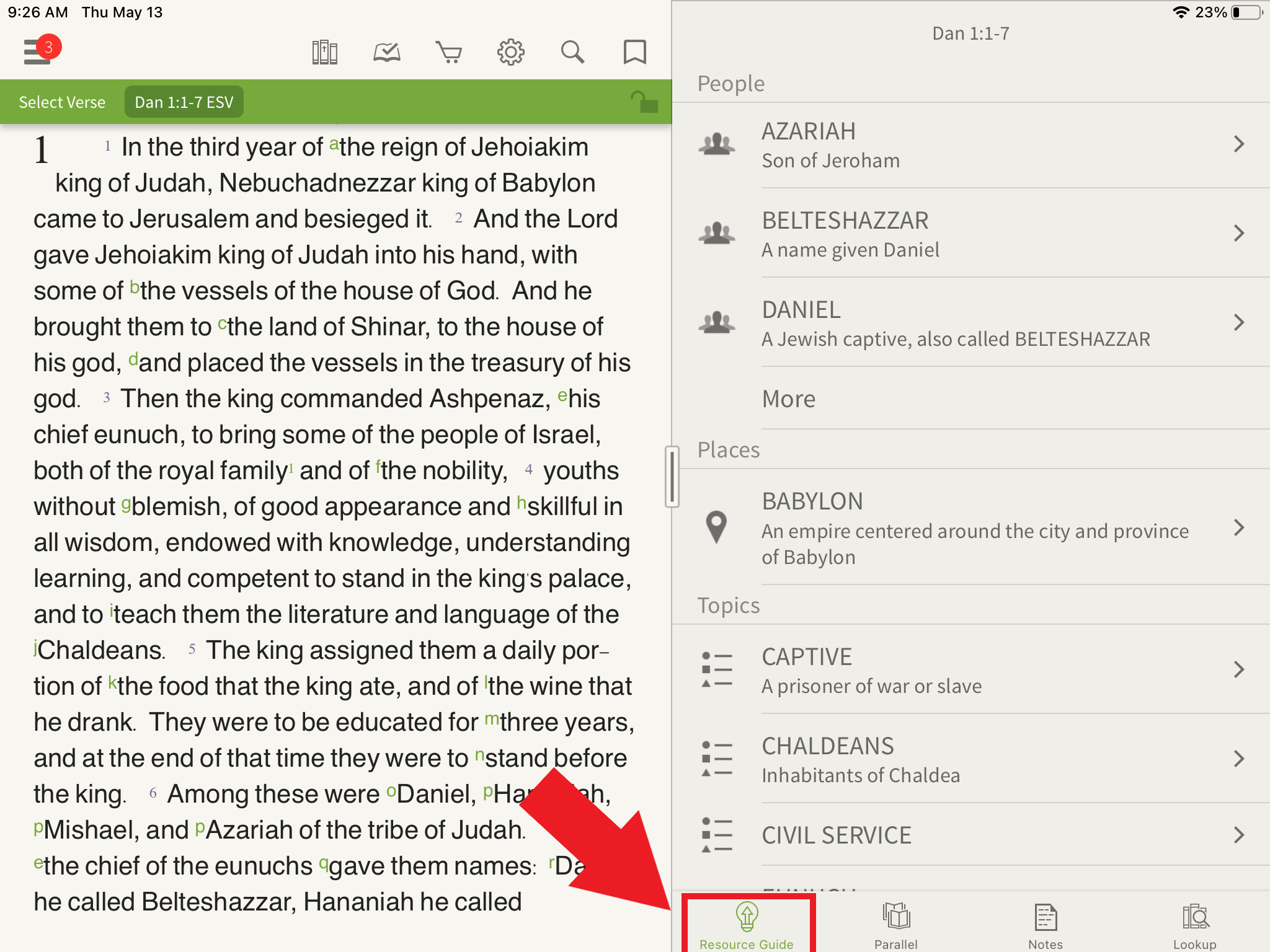Viewport: 1270px width, 952px height.
Task: Open the Dan 1:1-7 ESV reference selector
Action: (x=184, y=102)
